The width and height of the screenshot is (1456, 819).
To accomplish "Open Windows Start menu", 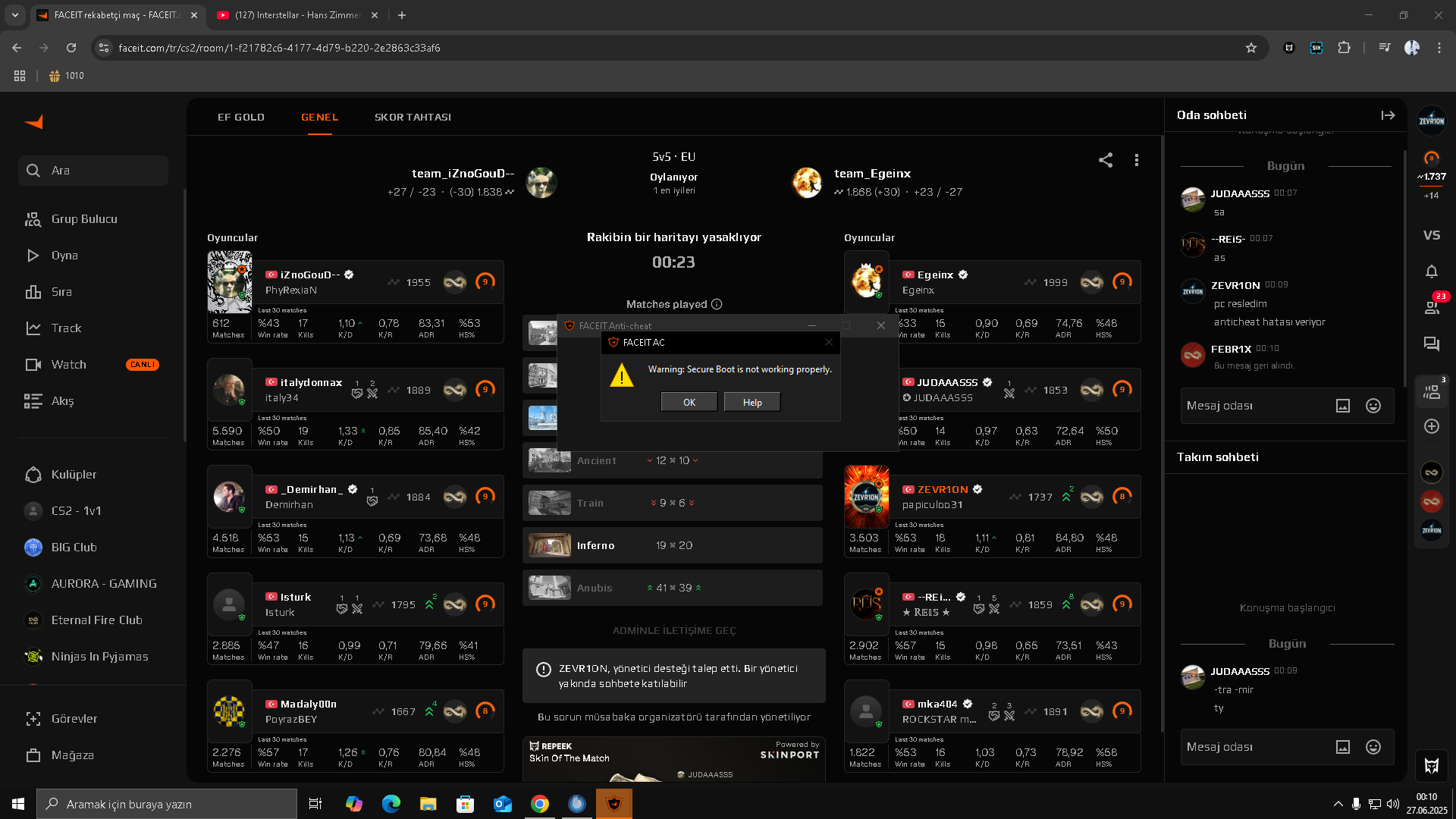I will 18,804.
